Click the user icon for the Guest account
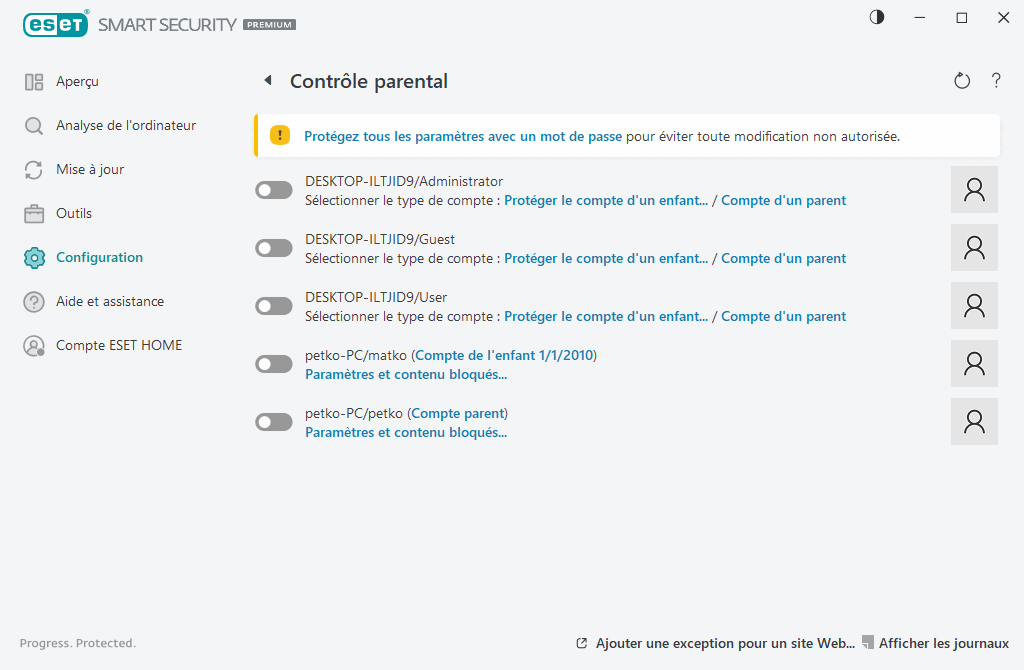Viewport: 1024px width, 670px height. click(x=974, y=248)
